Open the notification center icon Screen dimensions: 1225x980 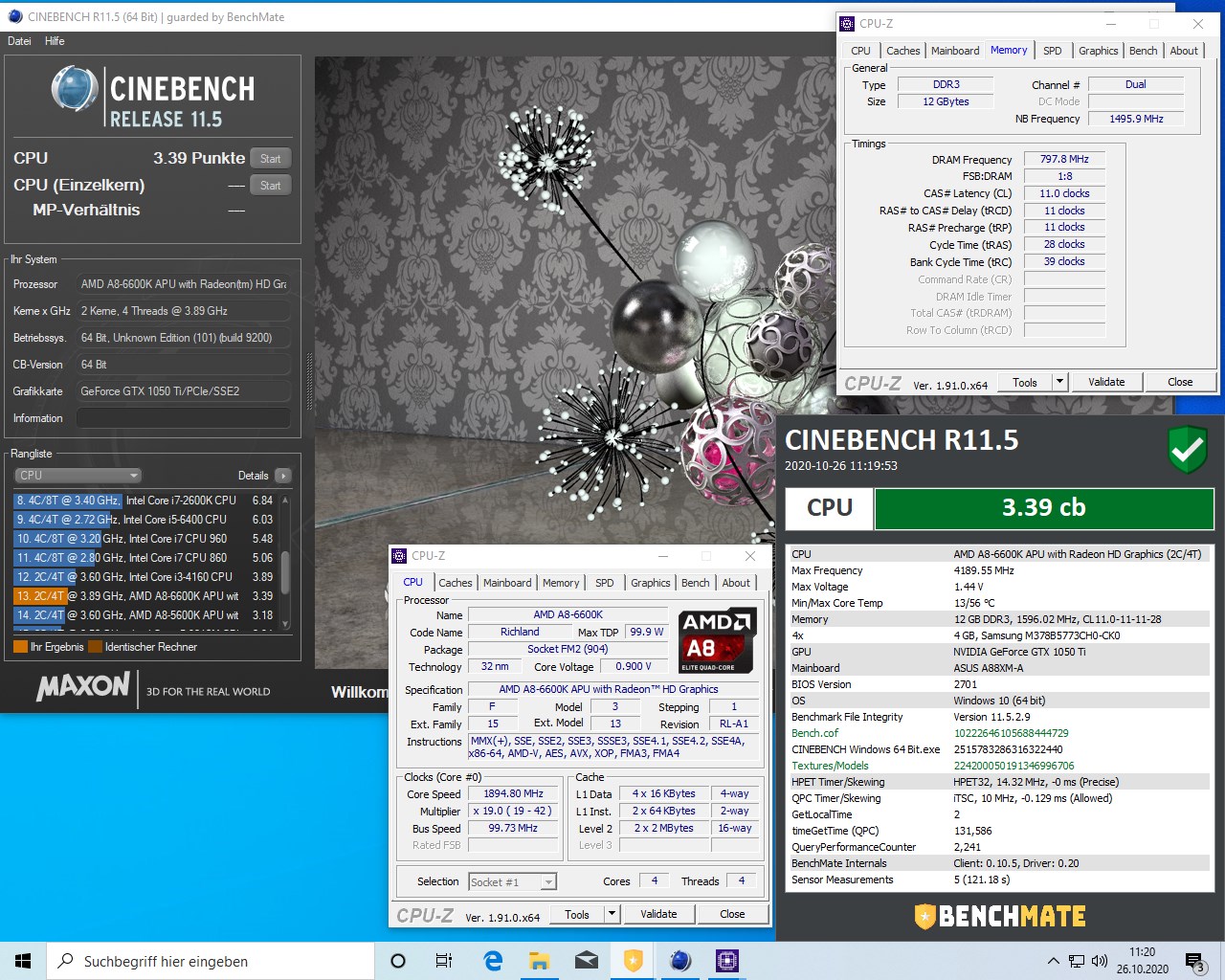1194,961
